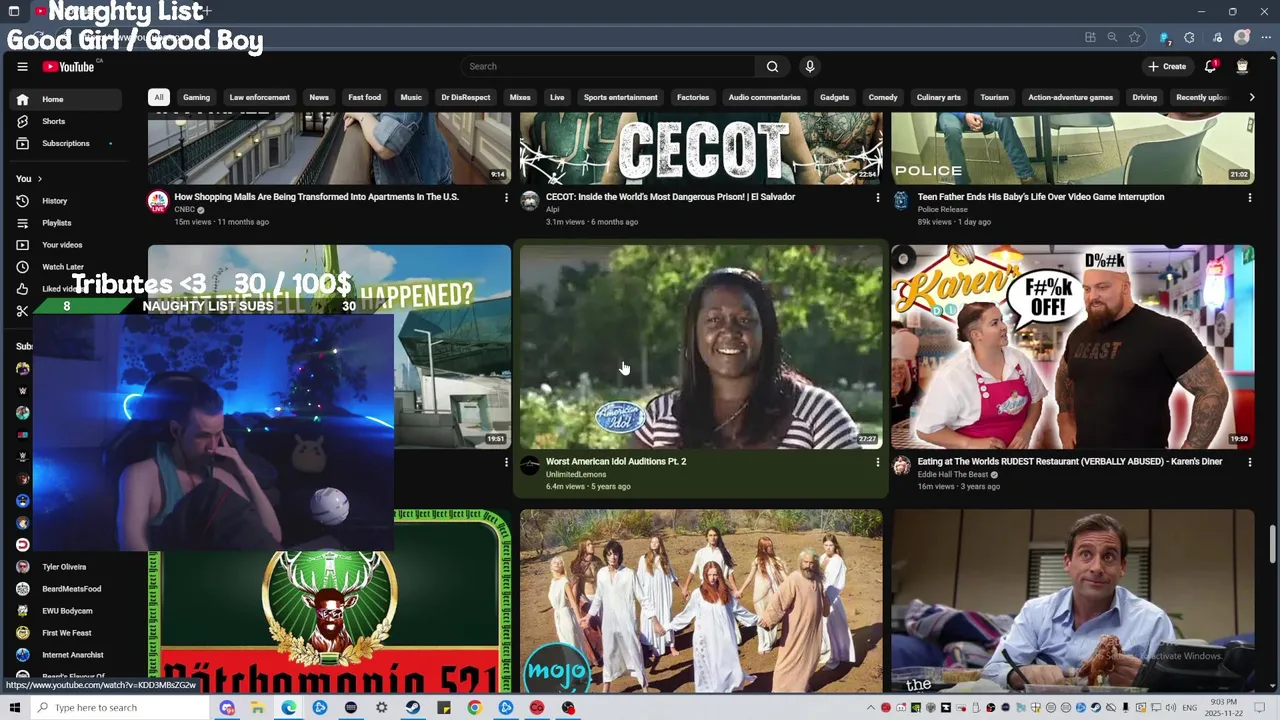Open Your videos in the sidebar
This screenshot has height=720, width=1280.
click(x=65, y=245)
